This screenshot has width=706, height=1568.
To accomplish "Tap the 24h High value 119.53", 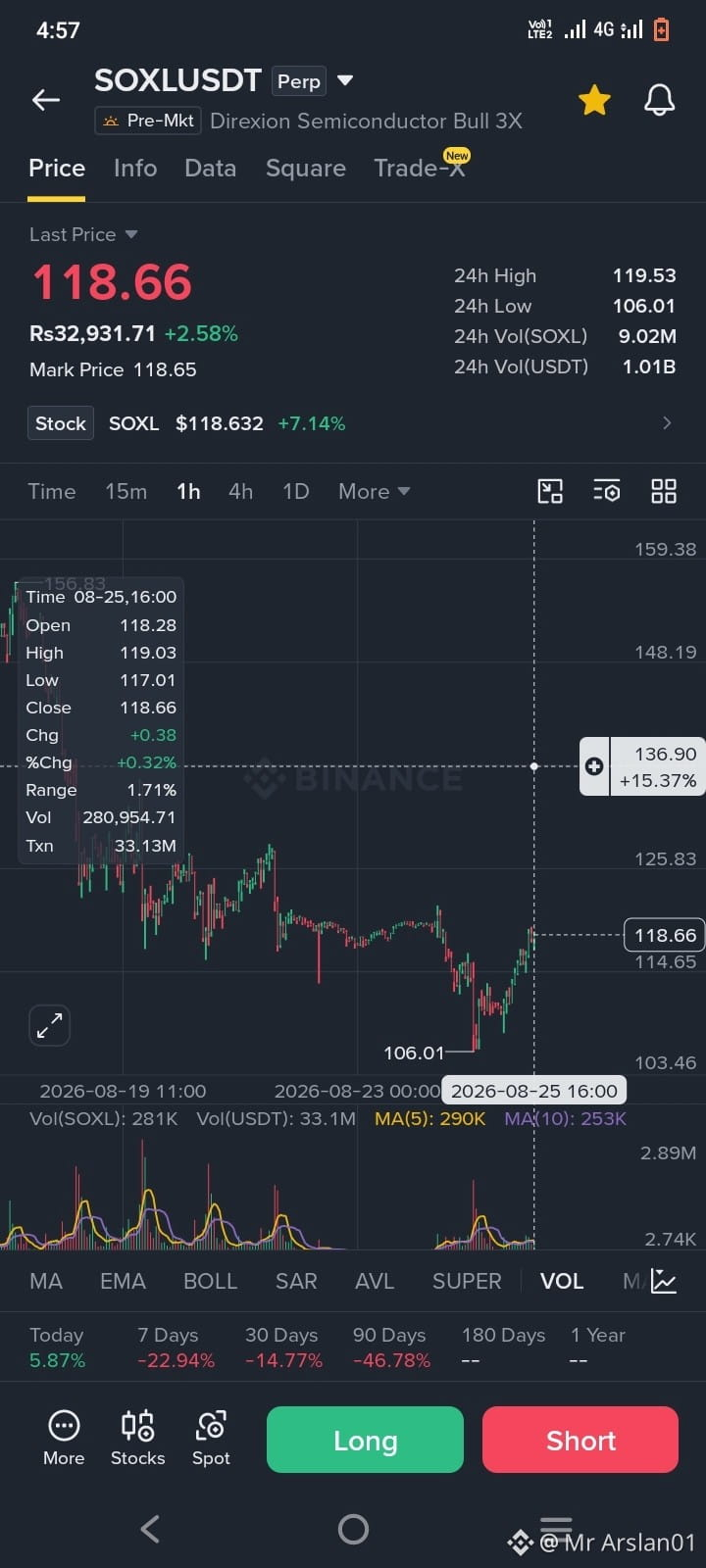I will point(644,275).
